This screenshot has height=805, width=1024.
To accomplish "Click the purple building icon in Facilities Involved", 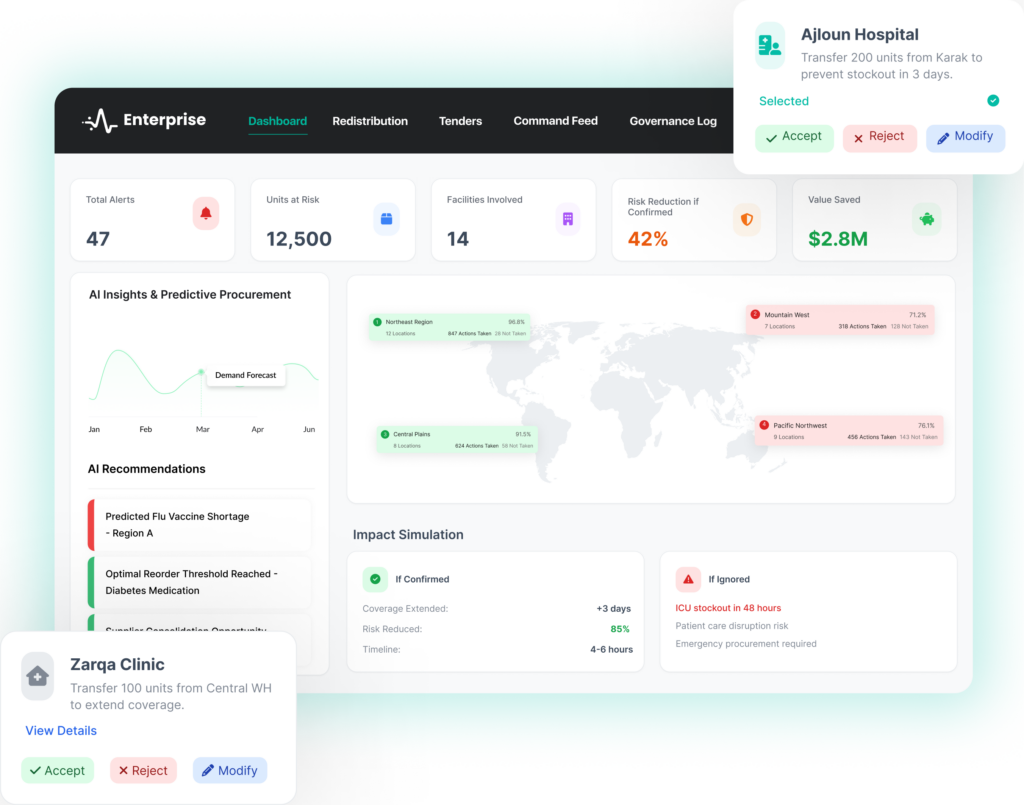I will coord(567,218).
